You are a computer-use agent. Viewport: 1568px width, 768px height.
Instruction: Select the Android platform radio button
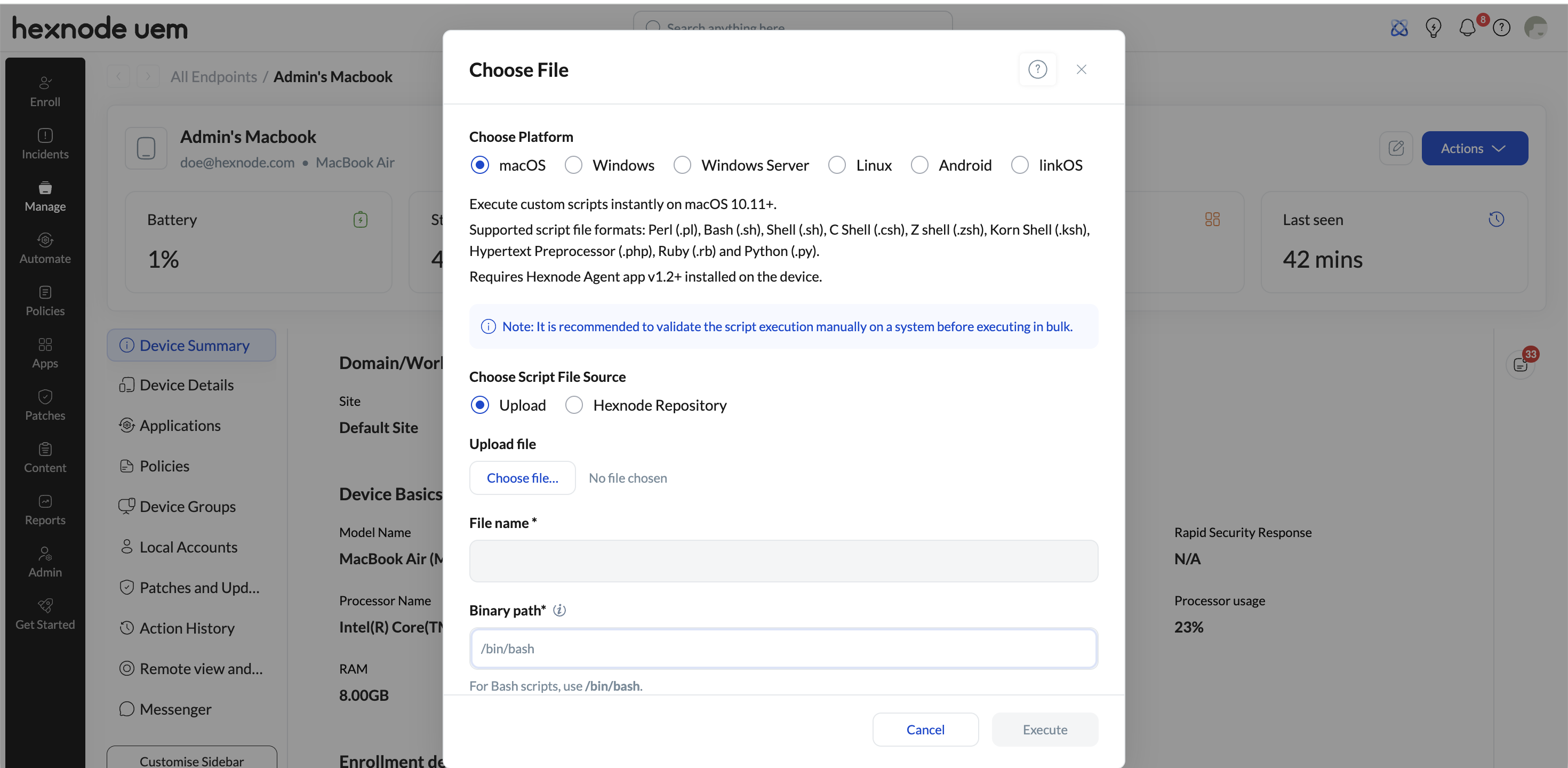[x=919, y=165]
